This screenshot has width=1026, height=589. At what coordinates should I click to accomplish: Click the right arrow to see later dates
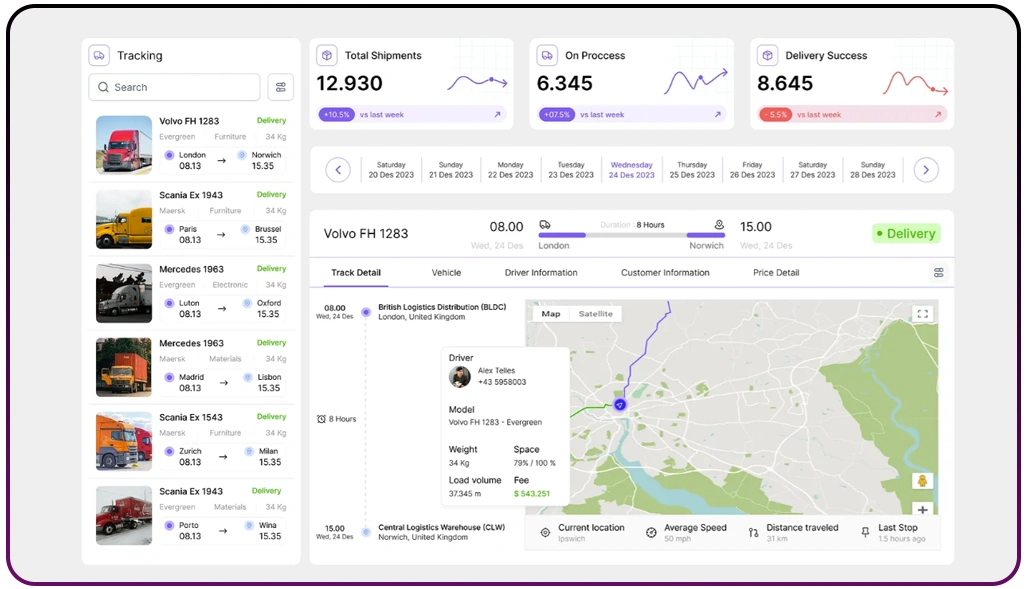coord(926,170)
